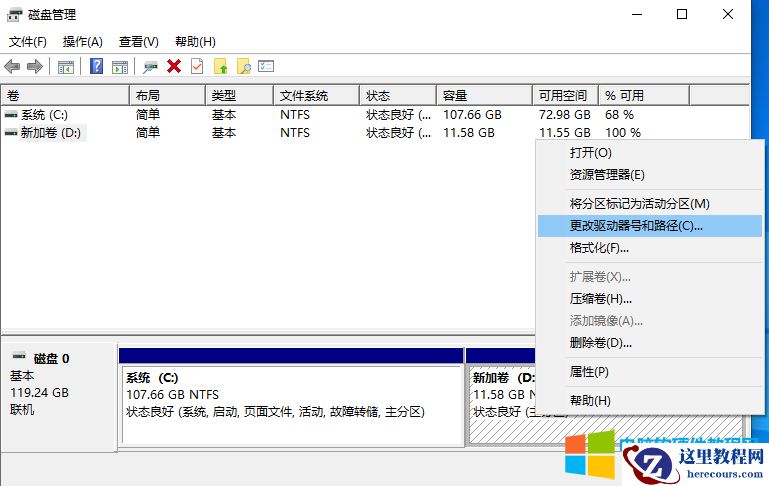Click the 119.24 GB size under 磁盘 0
The height and width of the screenshot is (486, 769).
click(39, 393)
